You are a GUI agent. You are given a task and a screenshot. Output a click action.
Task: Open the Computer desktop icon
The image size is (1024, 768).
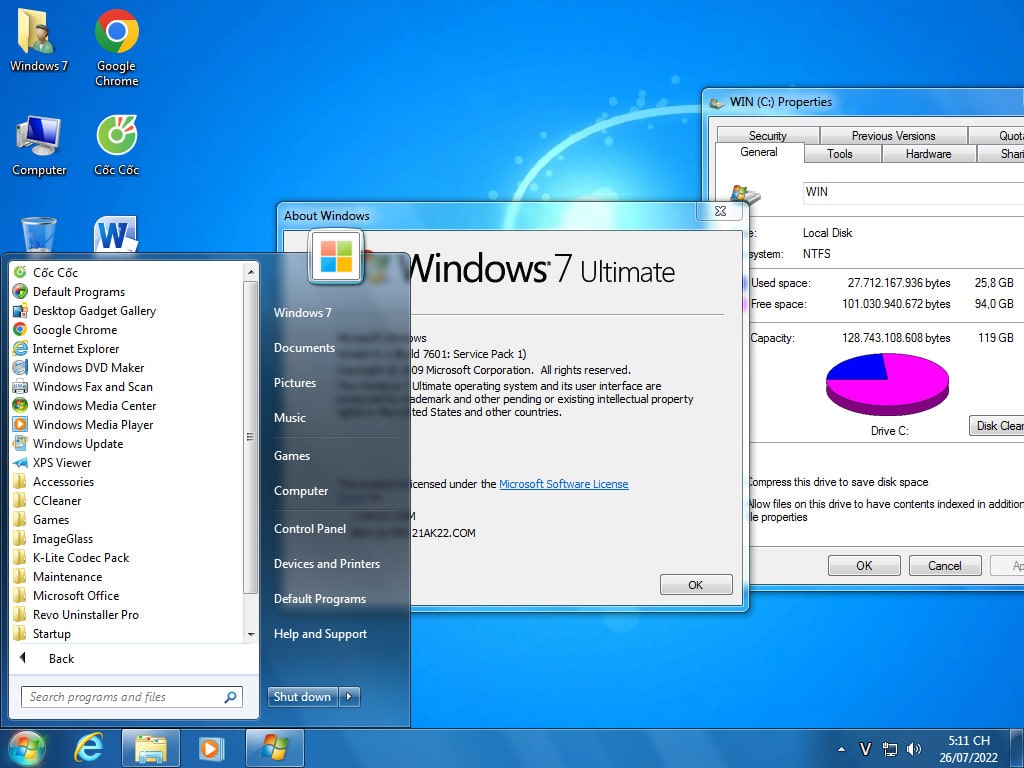tap(39, 146)
